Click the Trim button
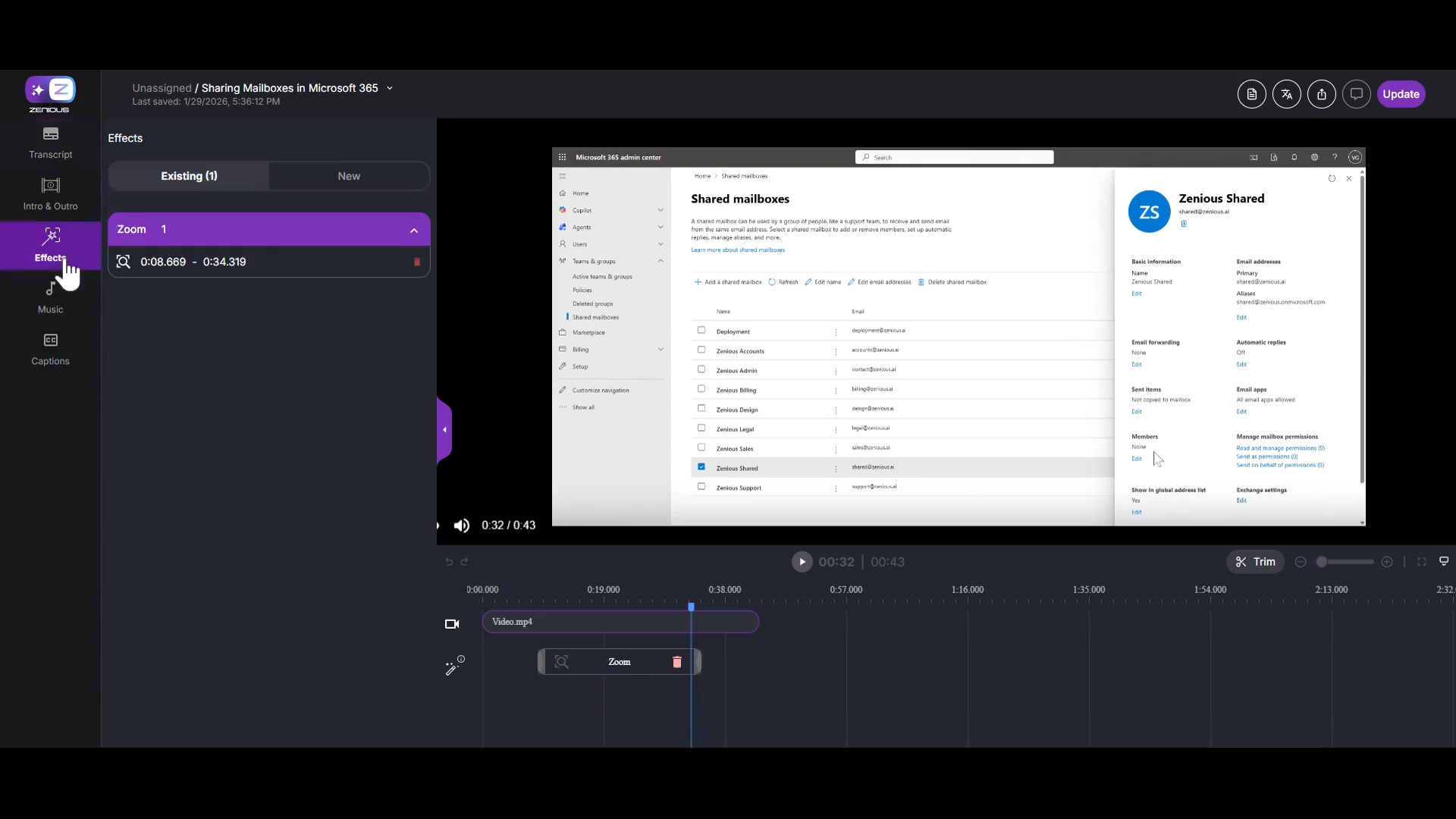 (x=1255, y=562)
